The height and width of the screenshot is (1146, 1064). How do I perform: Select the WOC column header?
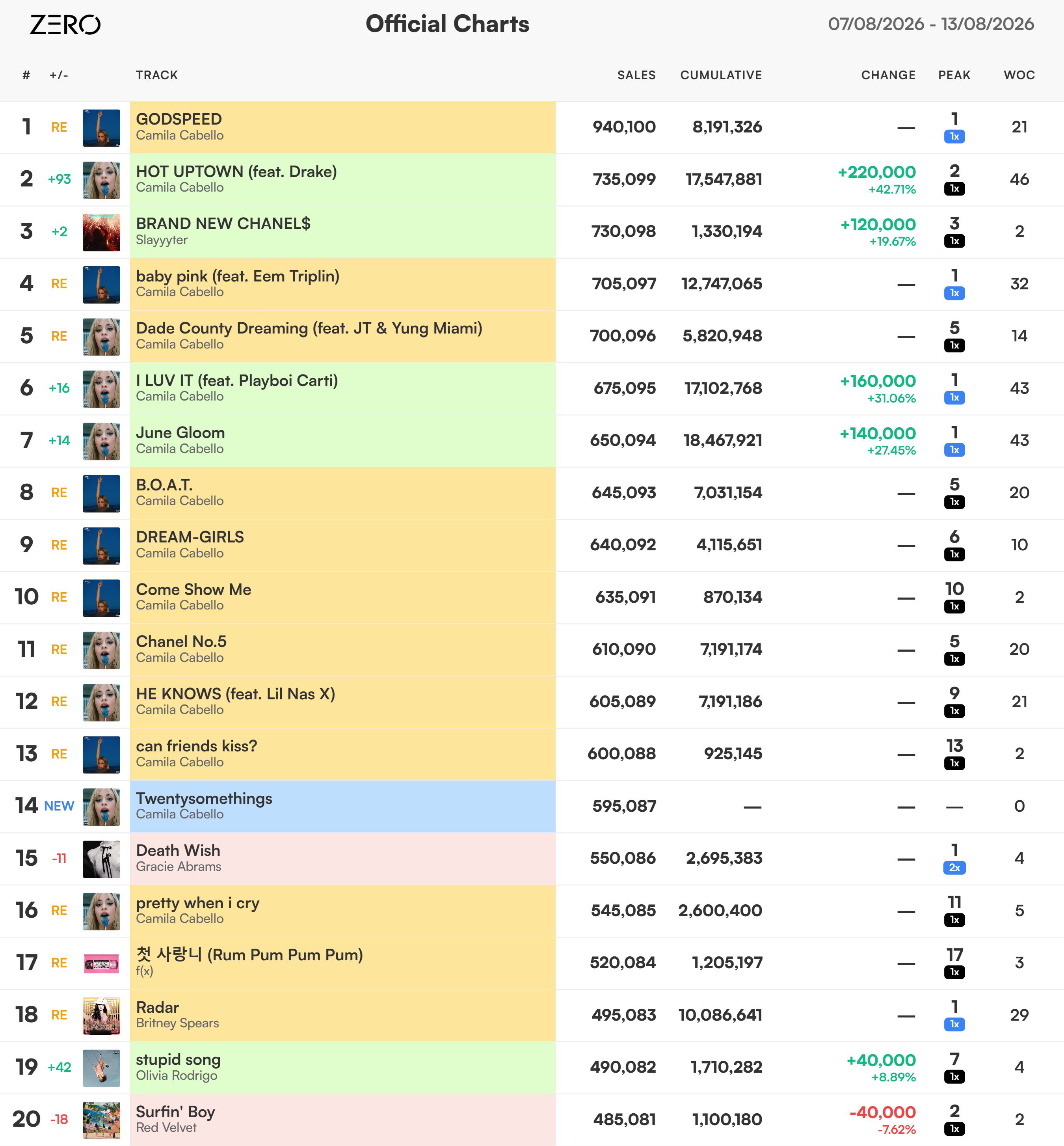tap(1019, 75)
